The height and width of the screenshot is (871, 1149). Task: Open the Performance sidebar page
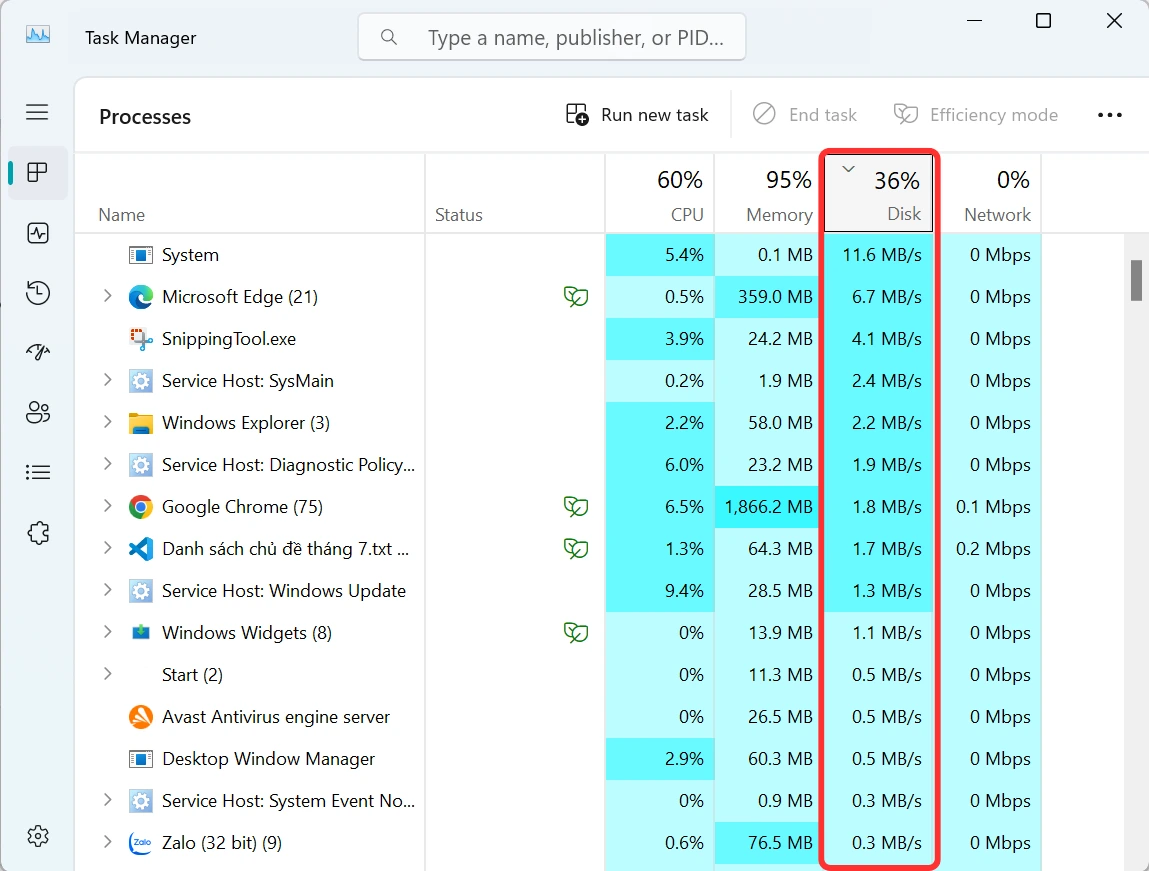click(x=37, y=233)
